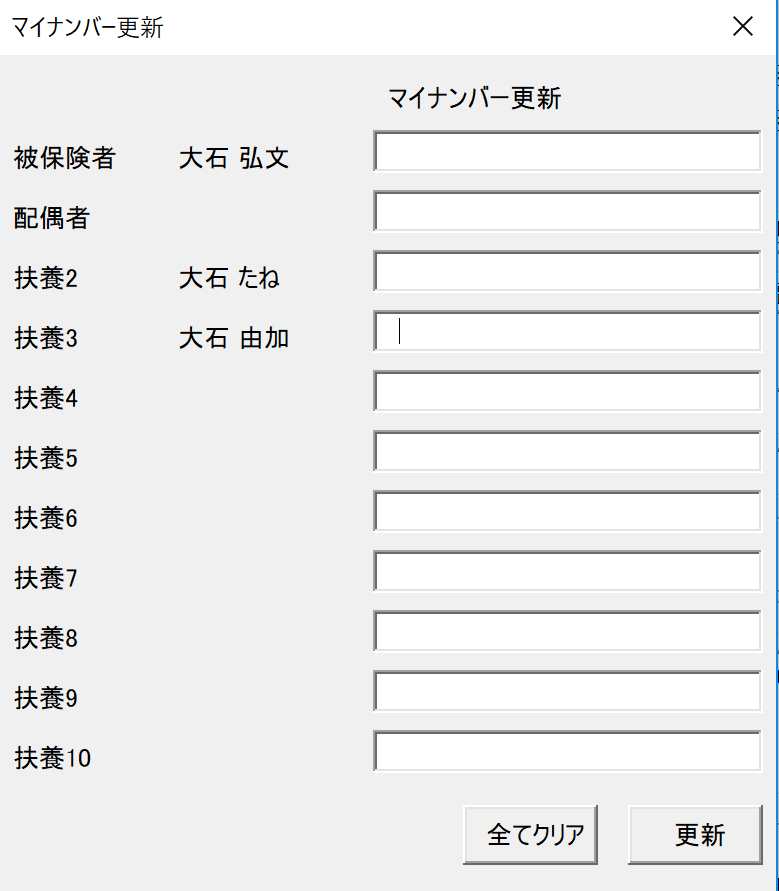Image resolution: width=779 pixels, height=891 pixels.
Task: Select the 扶養2 大石 たね input field
Action: point(567,271)
